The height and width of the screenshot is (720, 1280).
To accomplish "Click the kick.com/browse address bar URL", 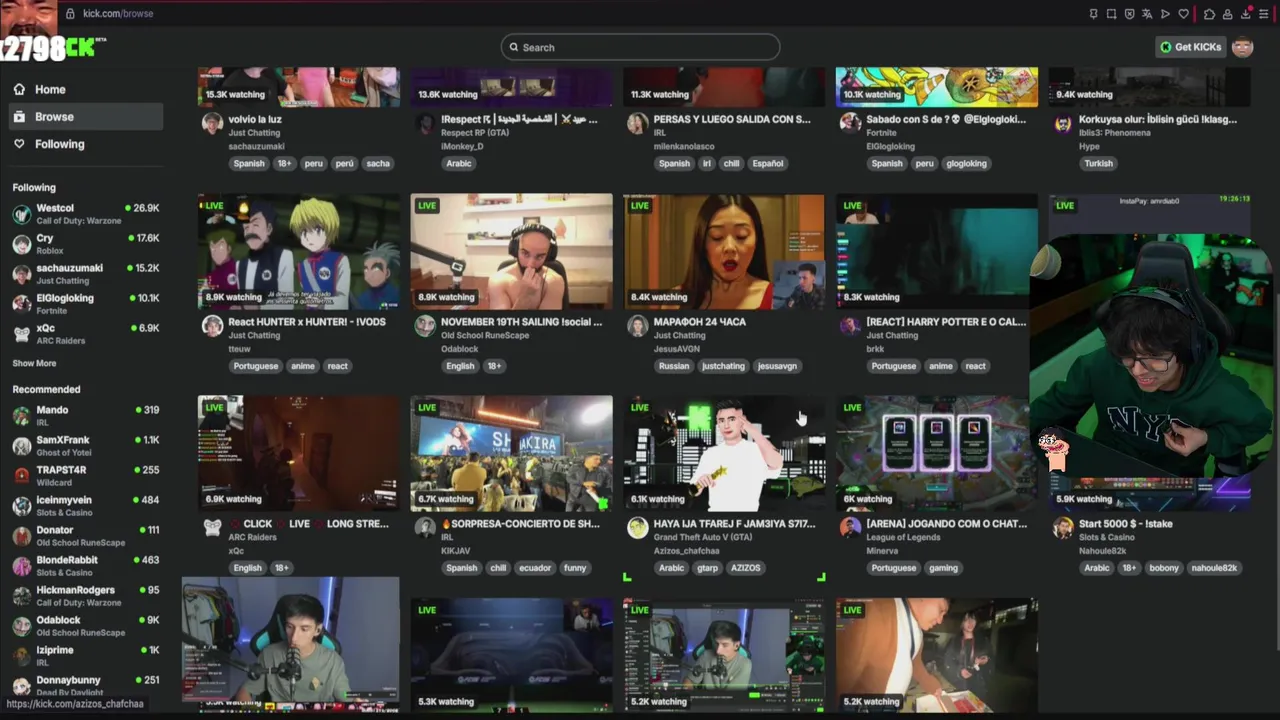I will (x=118, y=14).
